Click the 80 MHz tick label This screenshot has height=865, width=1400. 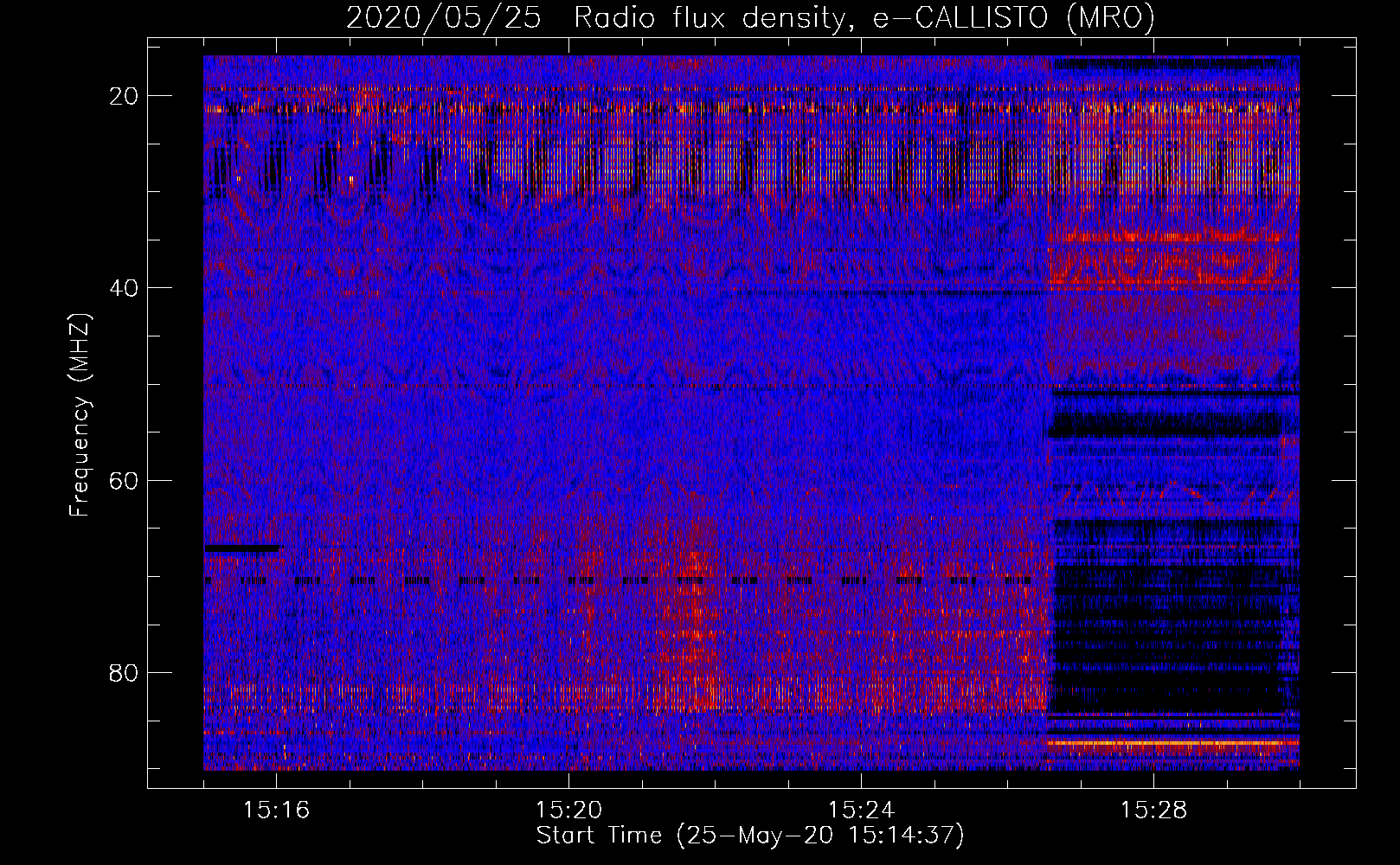pos(124,672)
